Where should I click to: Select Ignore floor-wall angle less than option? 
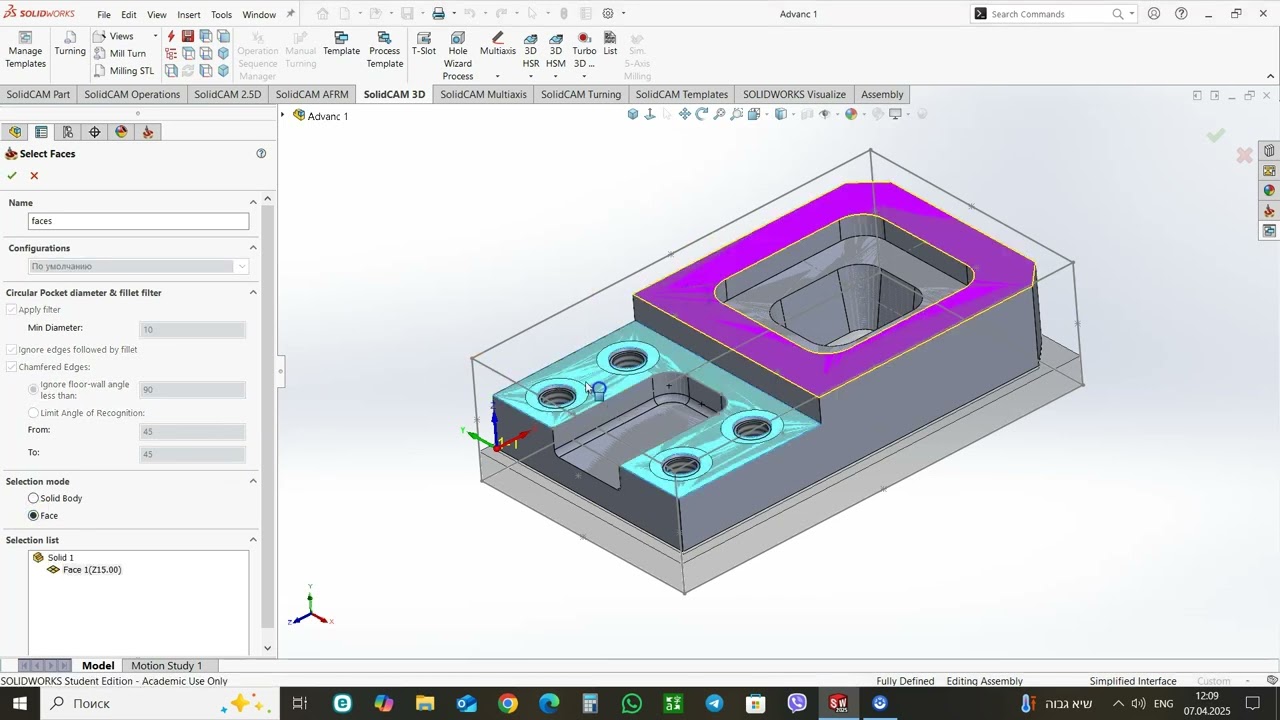[34, 390]
